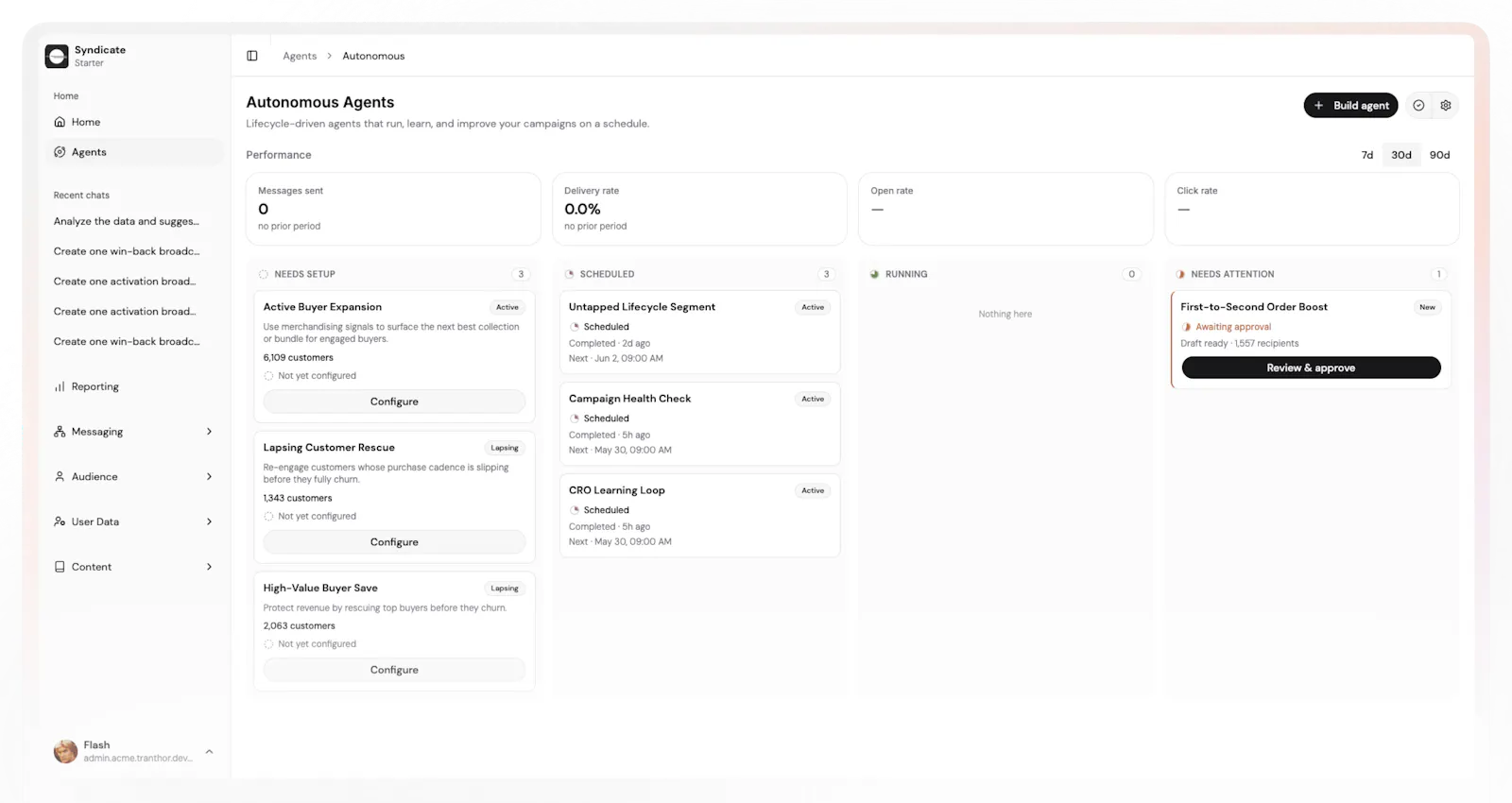
Task: Click the Agents breadcrumb link
Action: (x=300, y=56)
